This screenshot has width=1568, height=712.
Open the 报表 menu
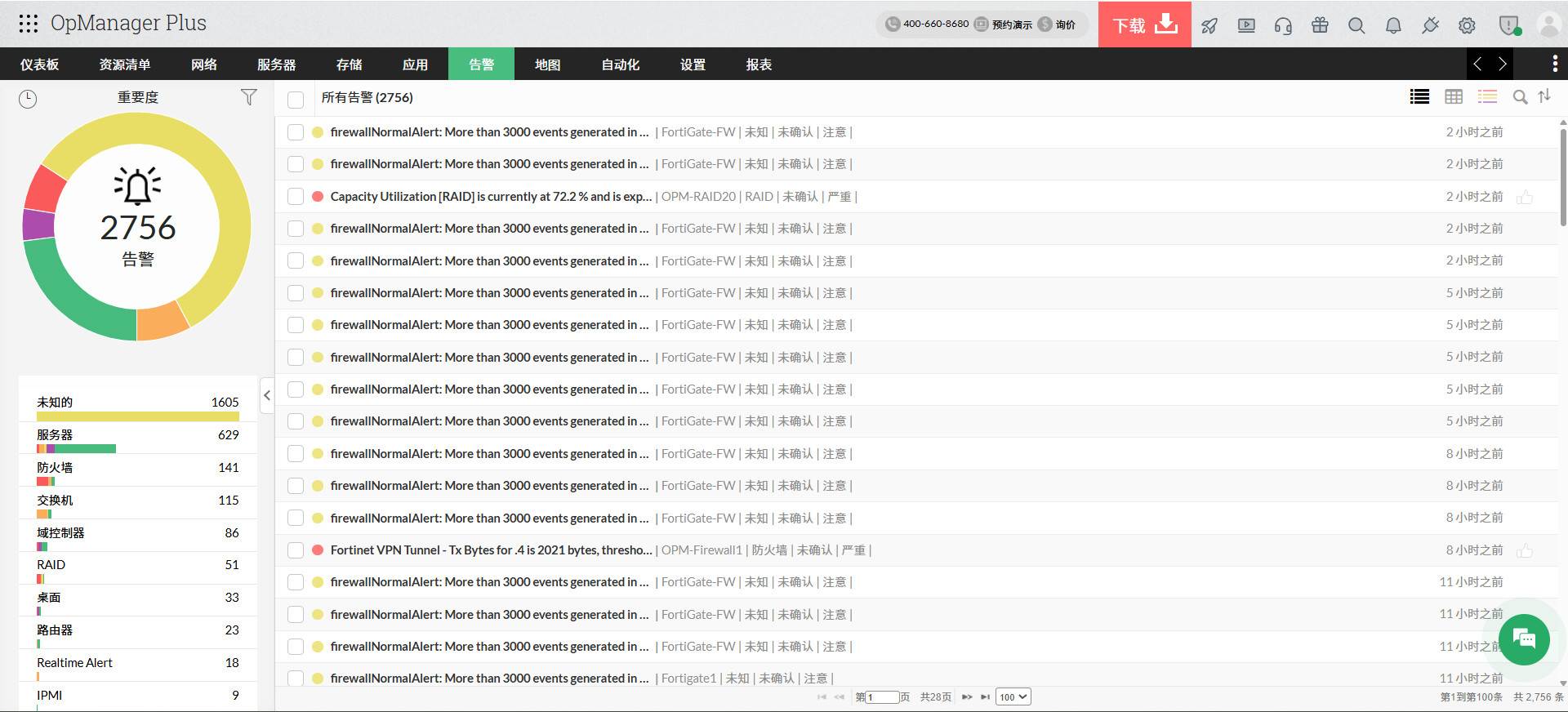pos(759,65)
